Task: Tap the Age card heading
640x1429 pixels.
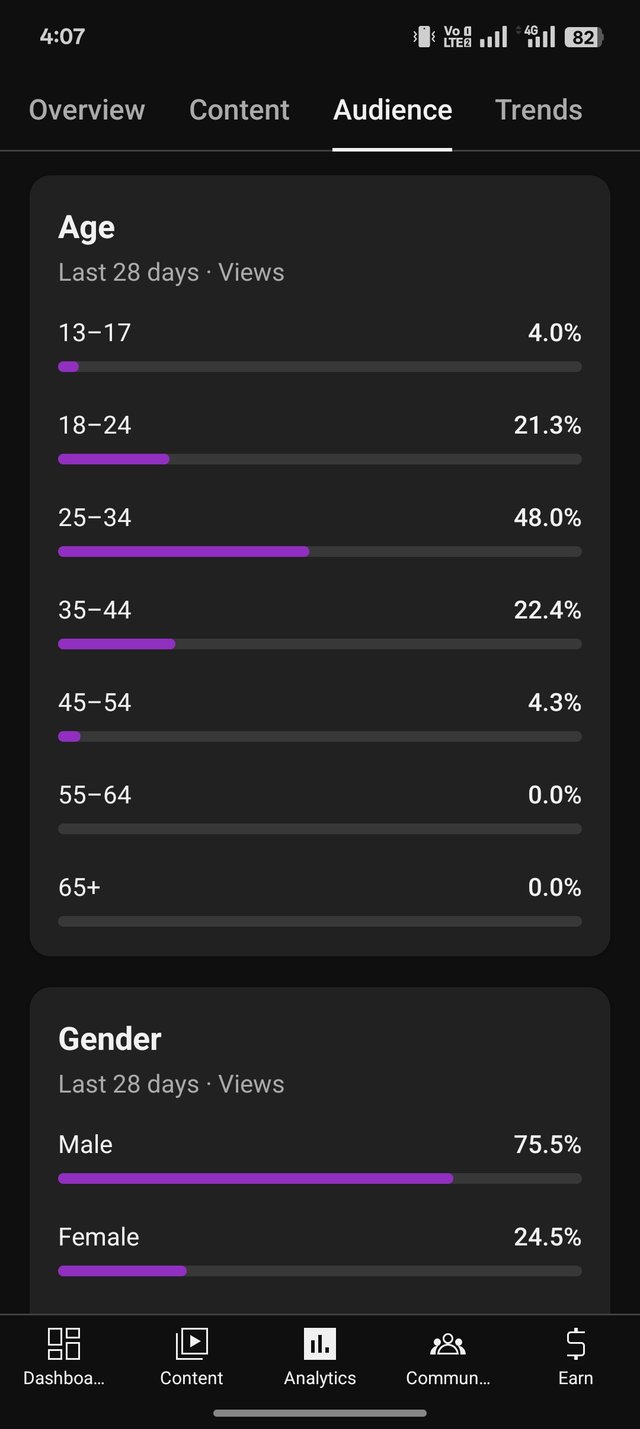Action: point(87,228)
